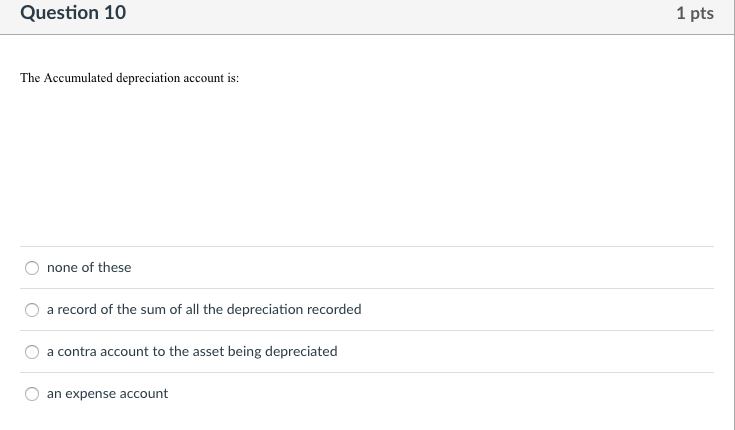Click the blank area below the question prompt
735x430 pixels.
(x=367, y=164)
